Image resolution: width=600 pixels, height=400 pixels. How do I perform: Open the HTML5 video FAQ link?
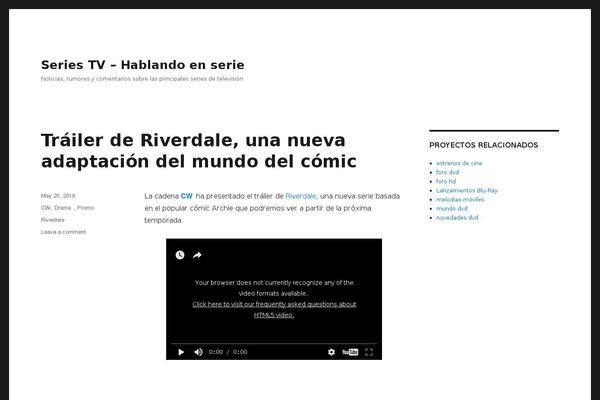click(x=274, y=310)
